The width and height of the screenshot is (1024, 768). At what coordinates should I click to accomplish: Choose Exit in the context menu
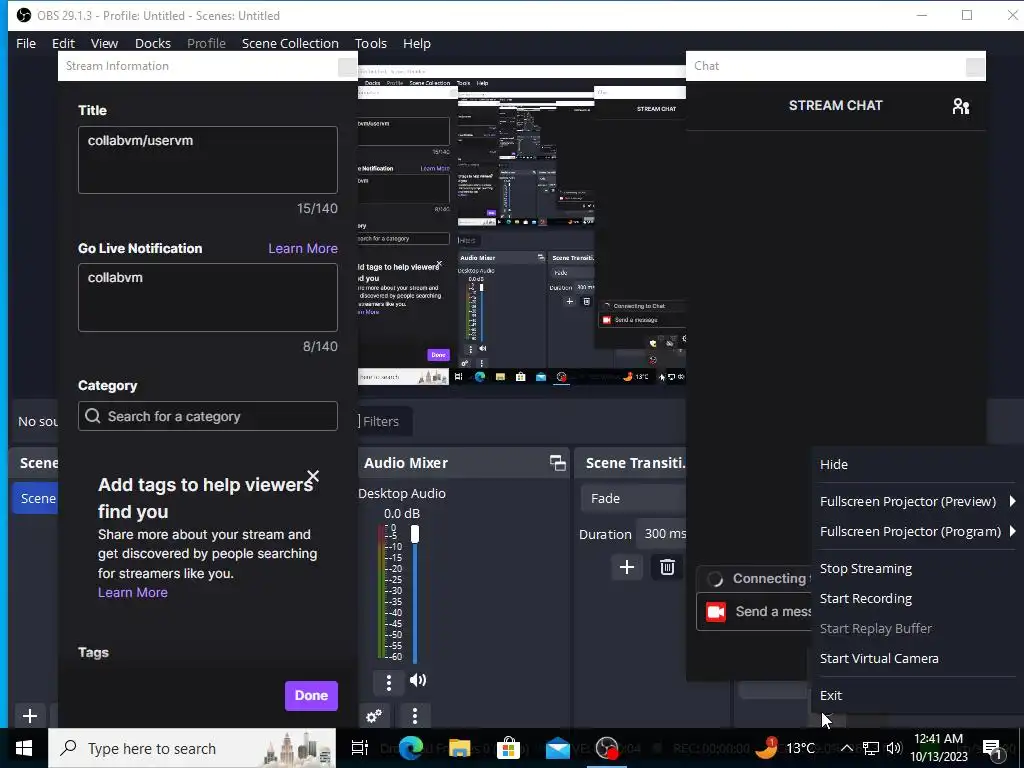[x=914, y=696]
